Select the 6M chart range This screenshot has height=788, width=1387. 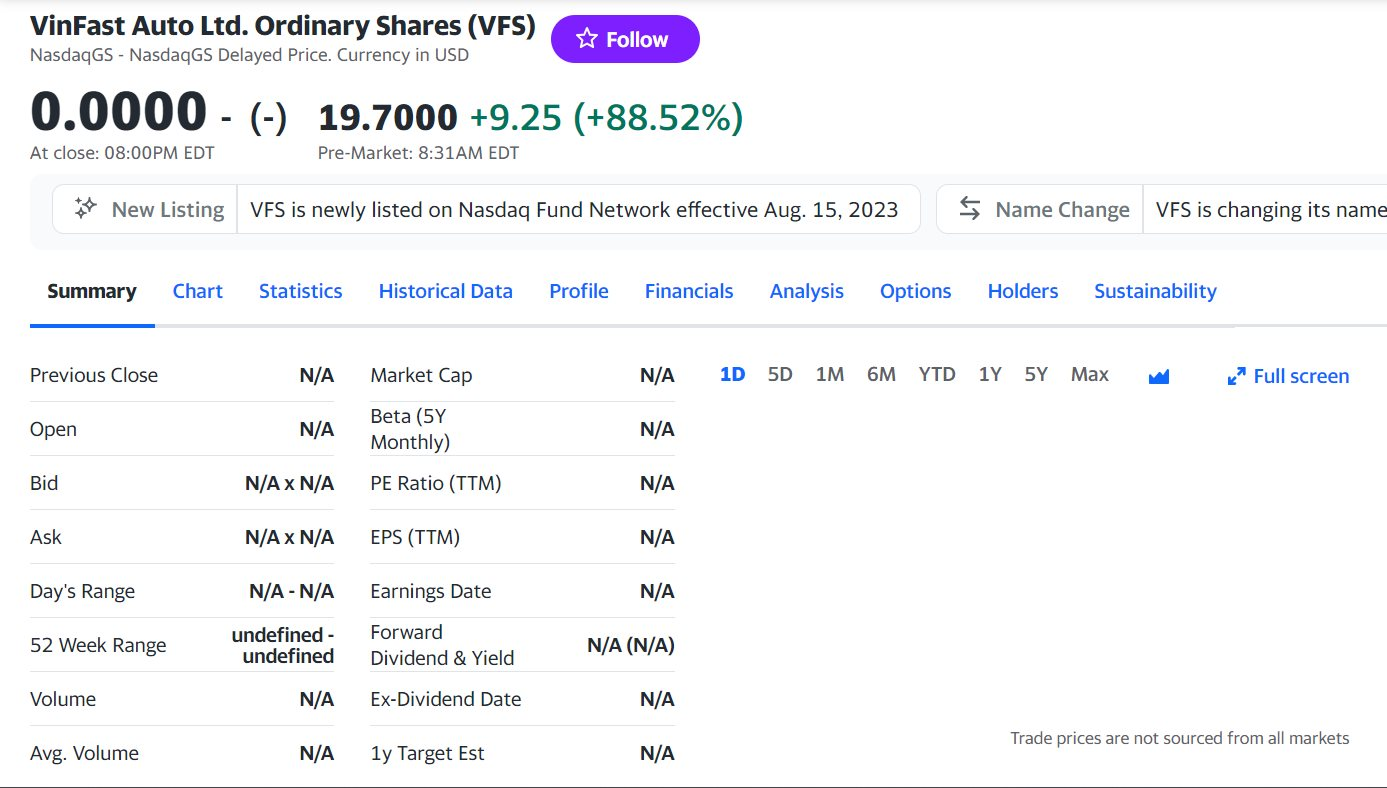coord(880,374)
